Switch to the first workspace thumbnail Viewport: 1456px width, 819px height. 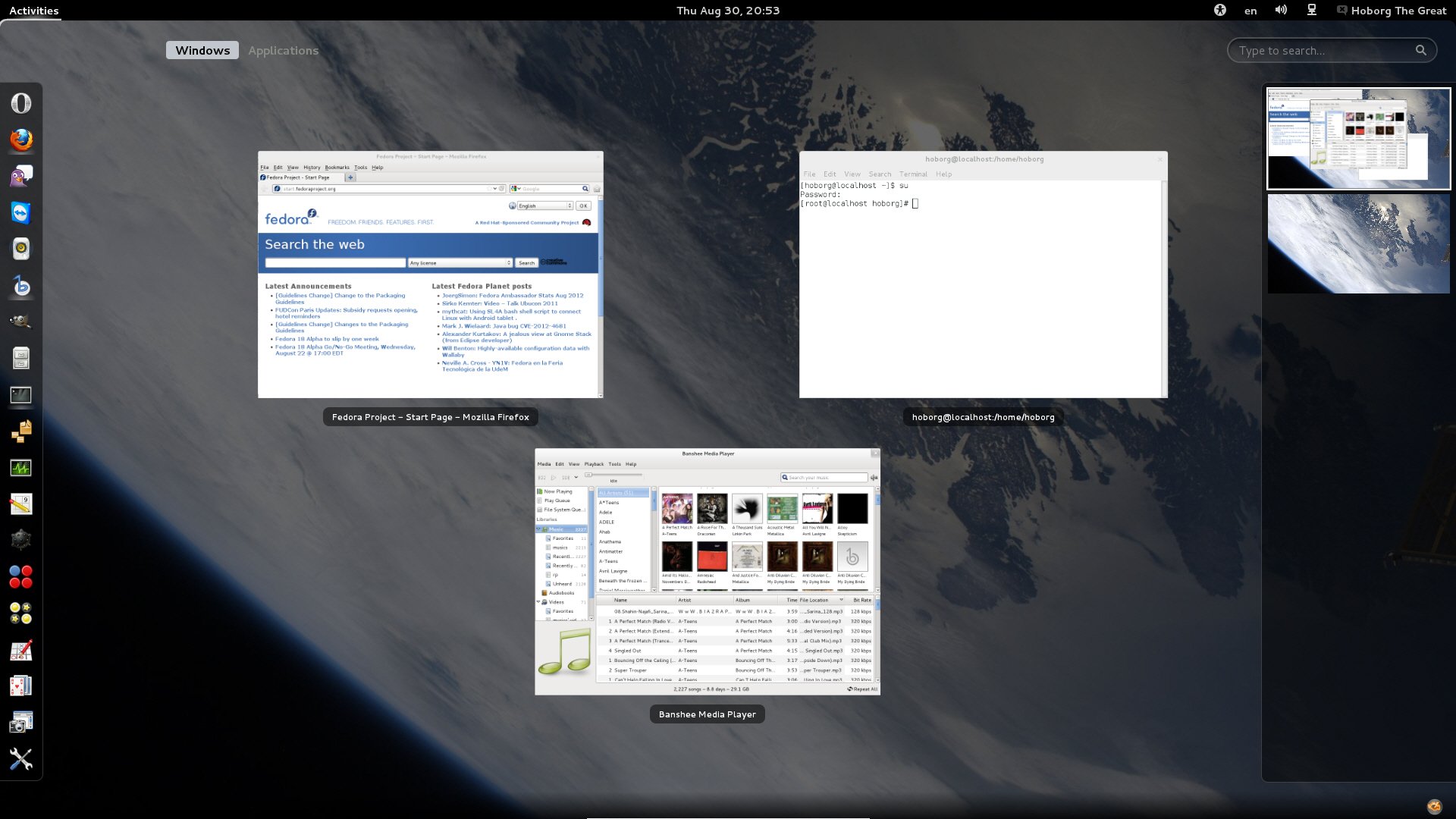1359,139
